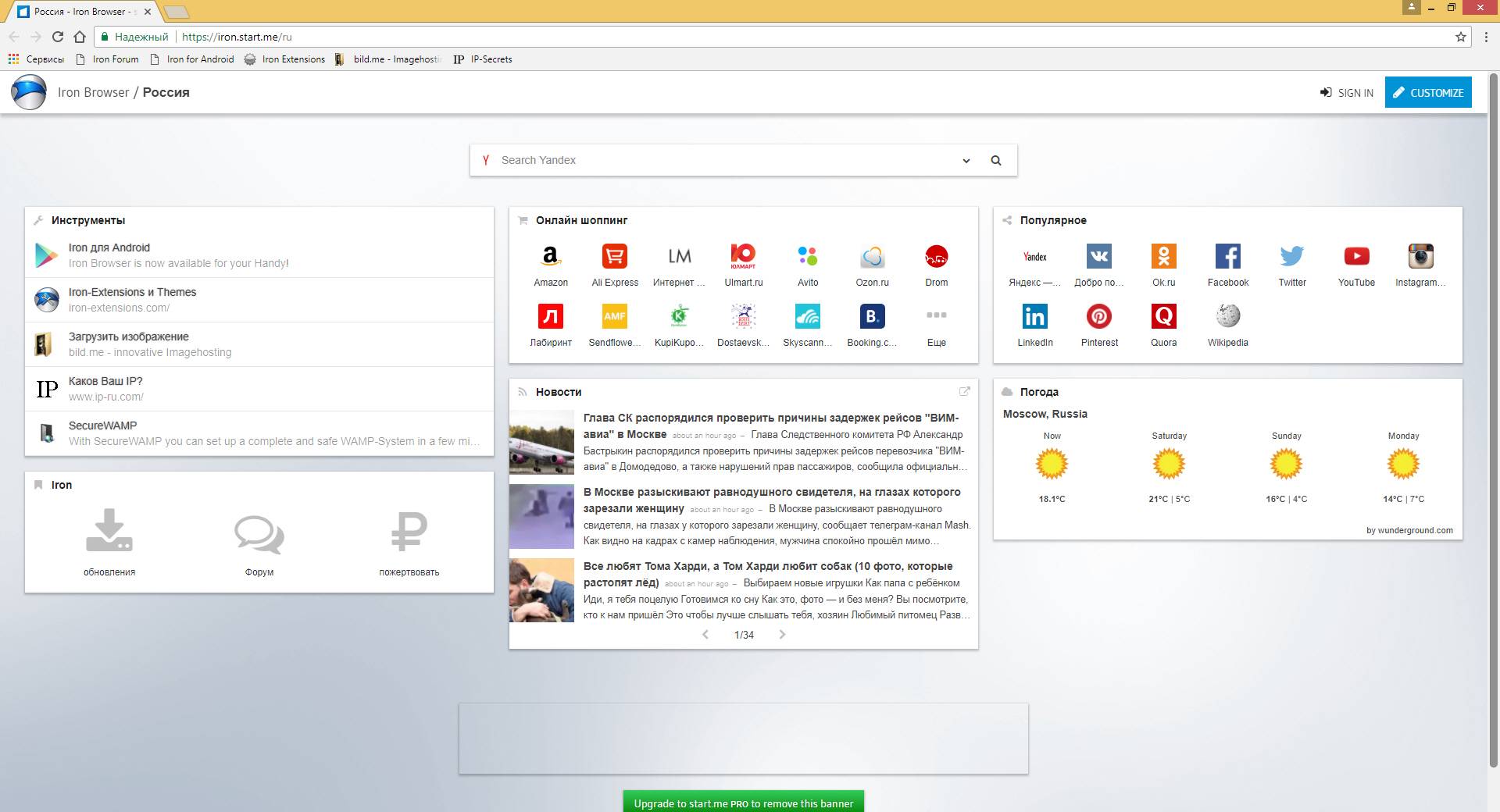
Task: Open the KupiKupon icon
Action: pyautogui.click(x=679, y=316)
